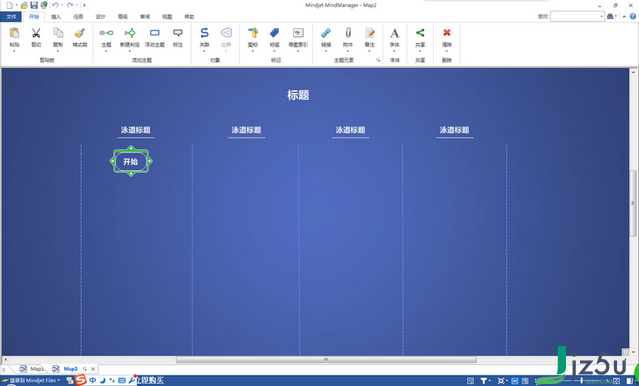
Task: Switch to the Insert ribbon tab
Action: tap(56, 17)
